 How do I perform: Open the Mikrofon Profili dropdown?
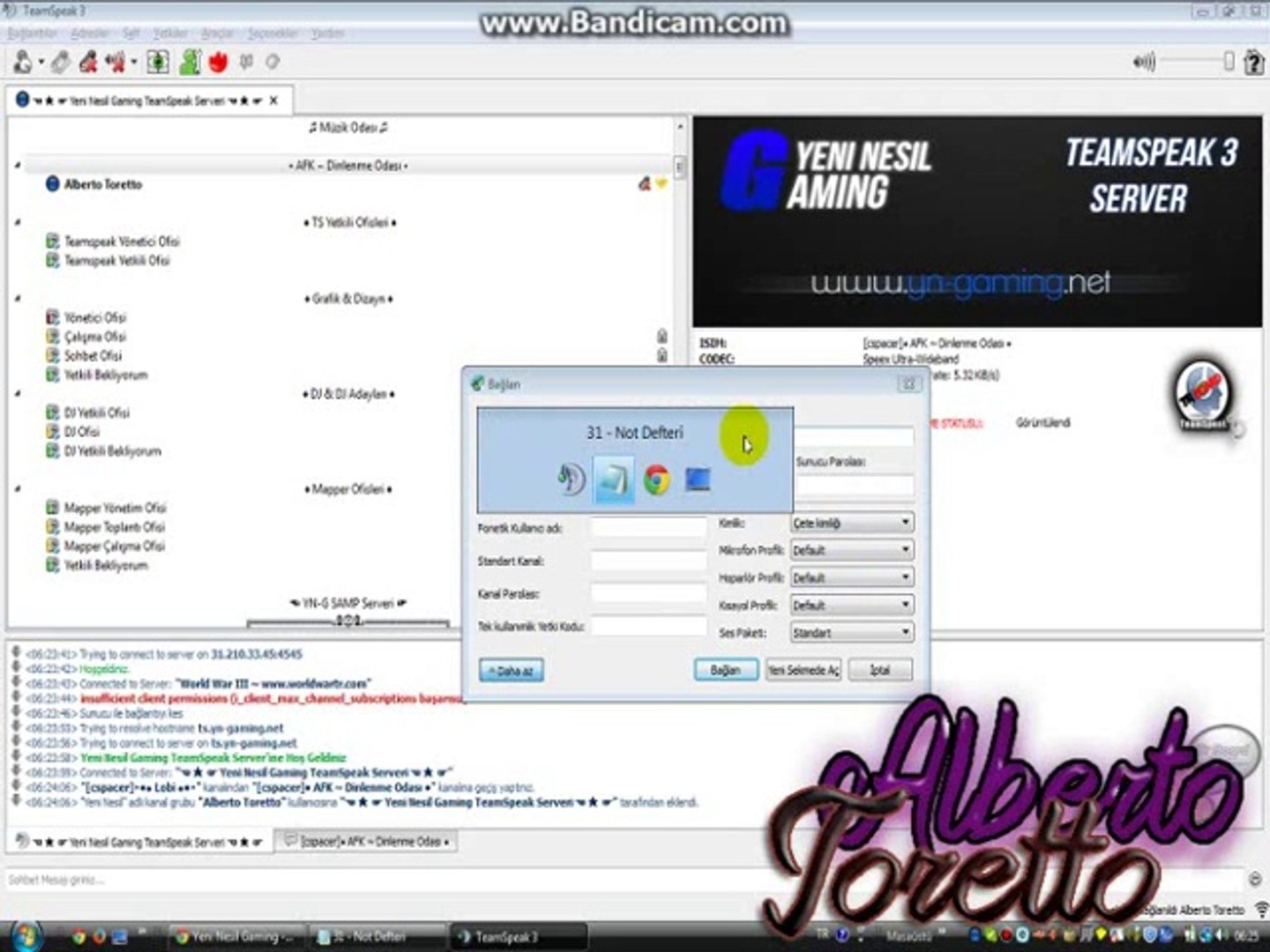(x=851, y=550)
